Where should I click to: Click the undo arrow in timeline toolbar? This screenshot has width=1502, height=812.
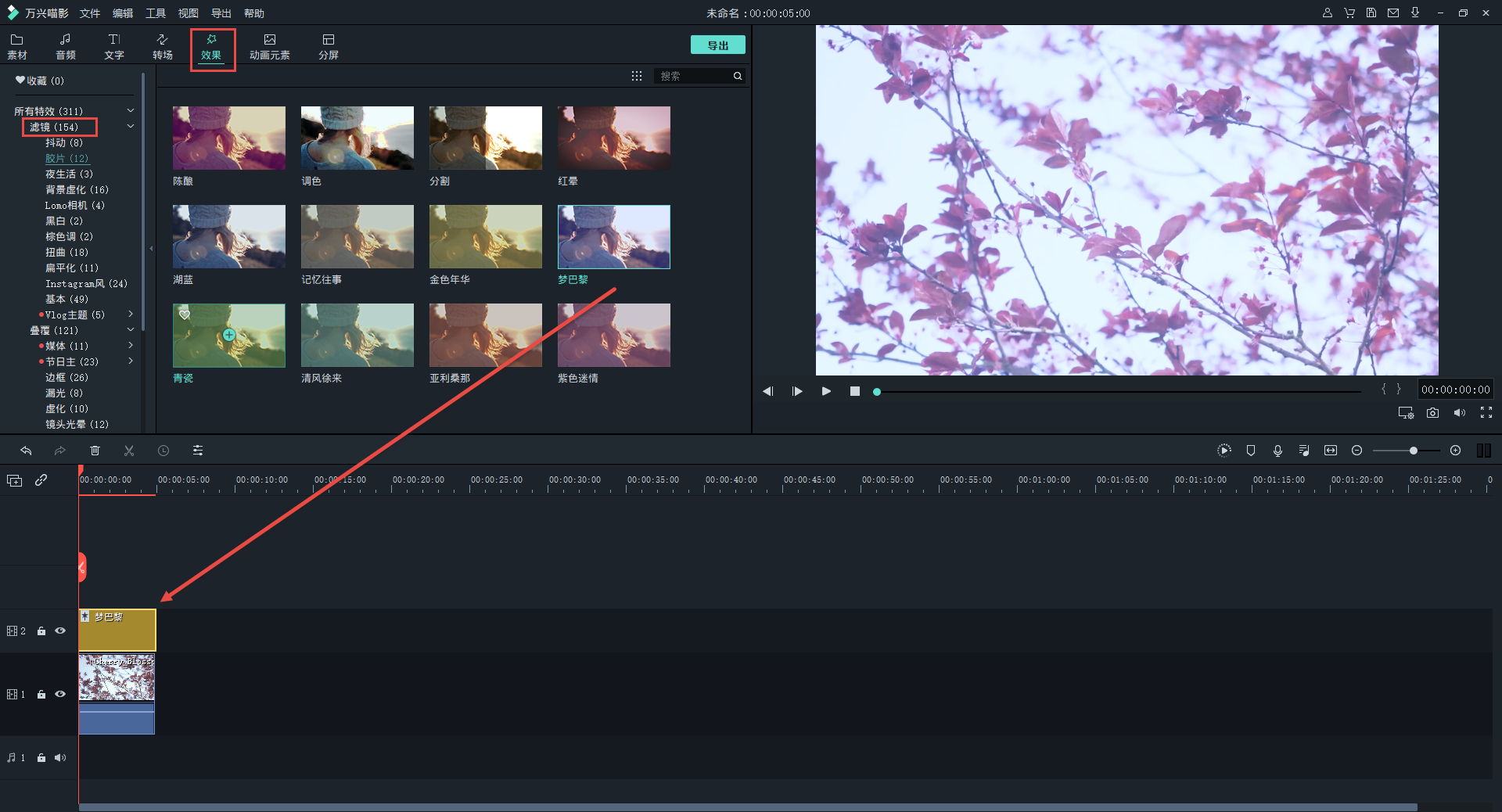pos(26,451)
